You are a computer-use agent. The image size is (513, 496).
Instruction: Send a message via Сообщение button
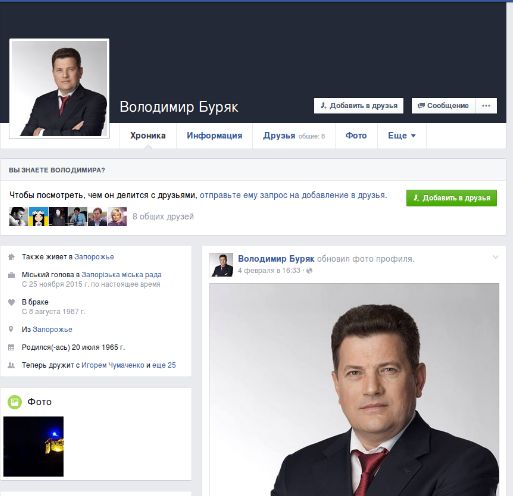tap(443, 106)
